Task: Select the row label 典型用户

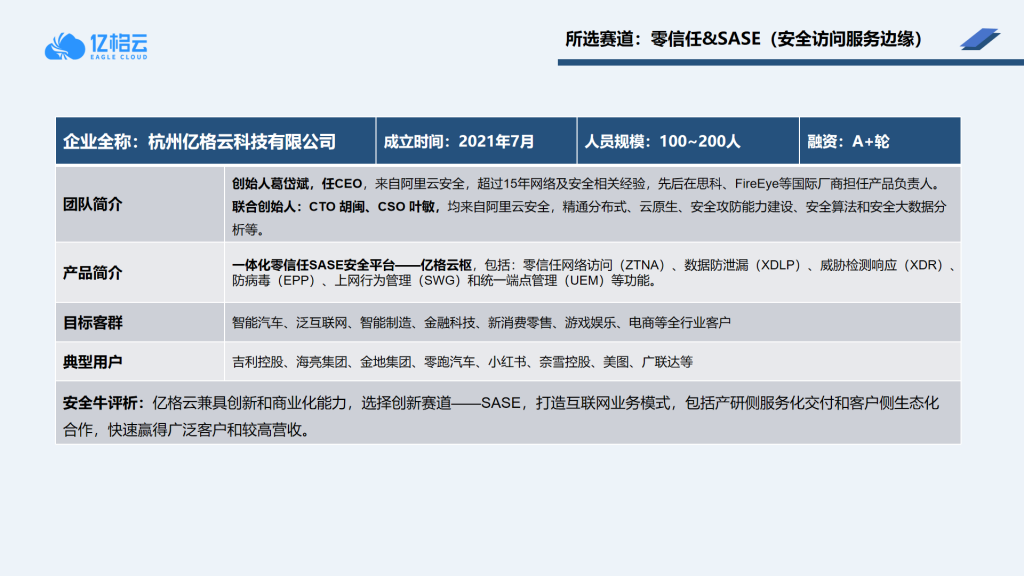Action: pyautogui.click(x=92, y=362)
